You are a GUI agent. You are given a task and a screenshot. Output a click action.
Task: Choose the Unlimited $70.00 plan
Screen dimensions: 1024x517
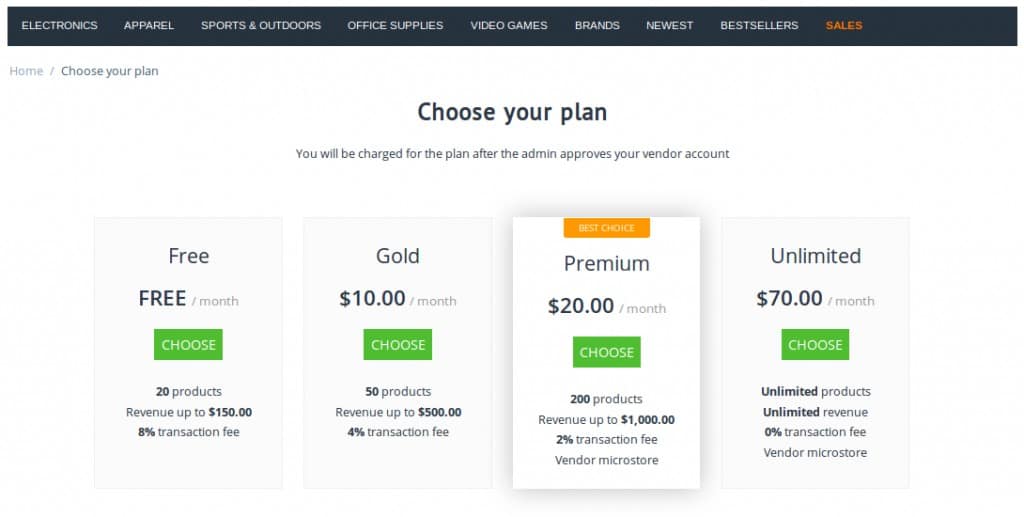pyautogui.click(x=815, y=345)
